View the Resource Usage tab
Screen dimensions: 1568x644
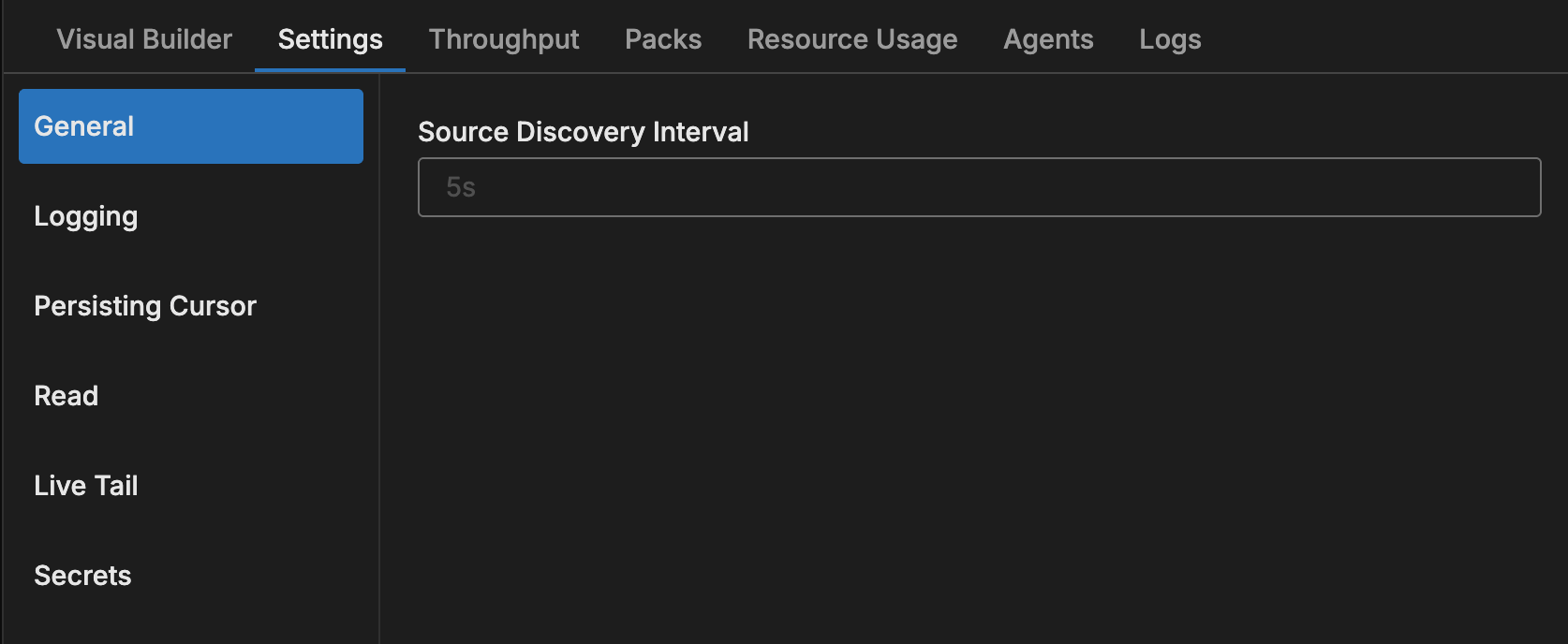click(x=852, y=39)
